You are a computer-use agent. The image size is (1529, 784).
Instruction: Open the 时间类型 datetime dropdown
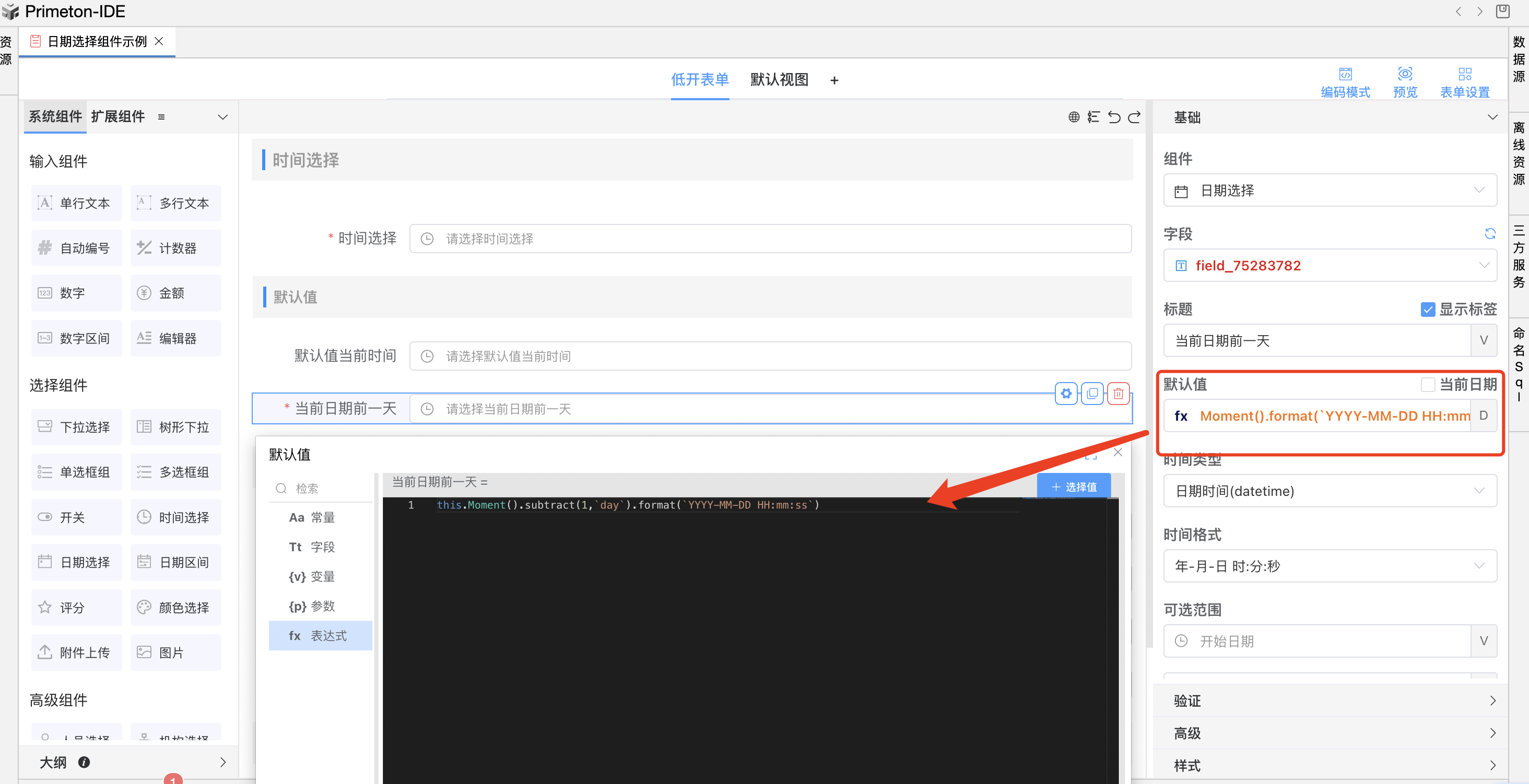click(1330, 491)
